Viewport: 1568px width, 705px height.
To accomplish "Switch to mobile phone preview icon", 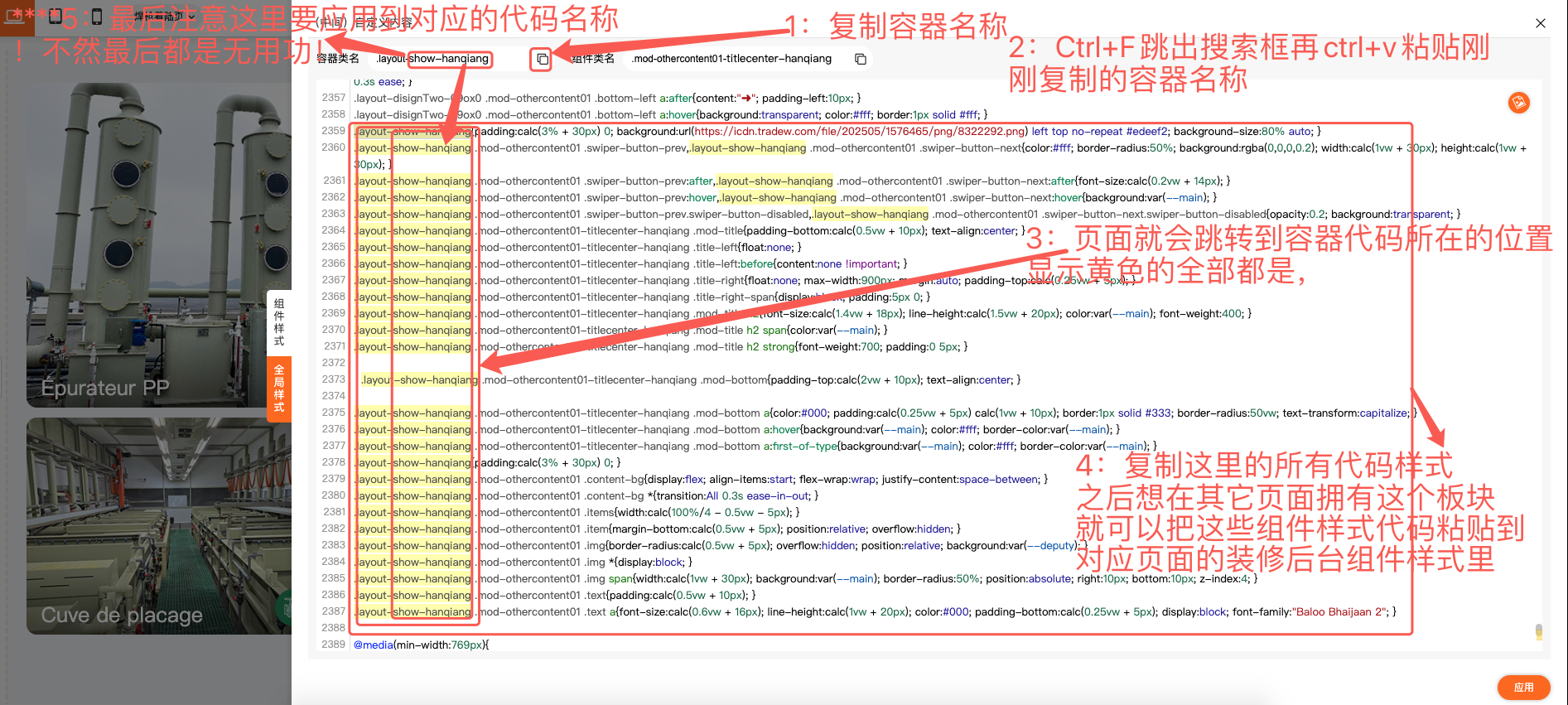I will pyautogui.click(x=96, y=16).
